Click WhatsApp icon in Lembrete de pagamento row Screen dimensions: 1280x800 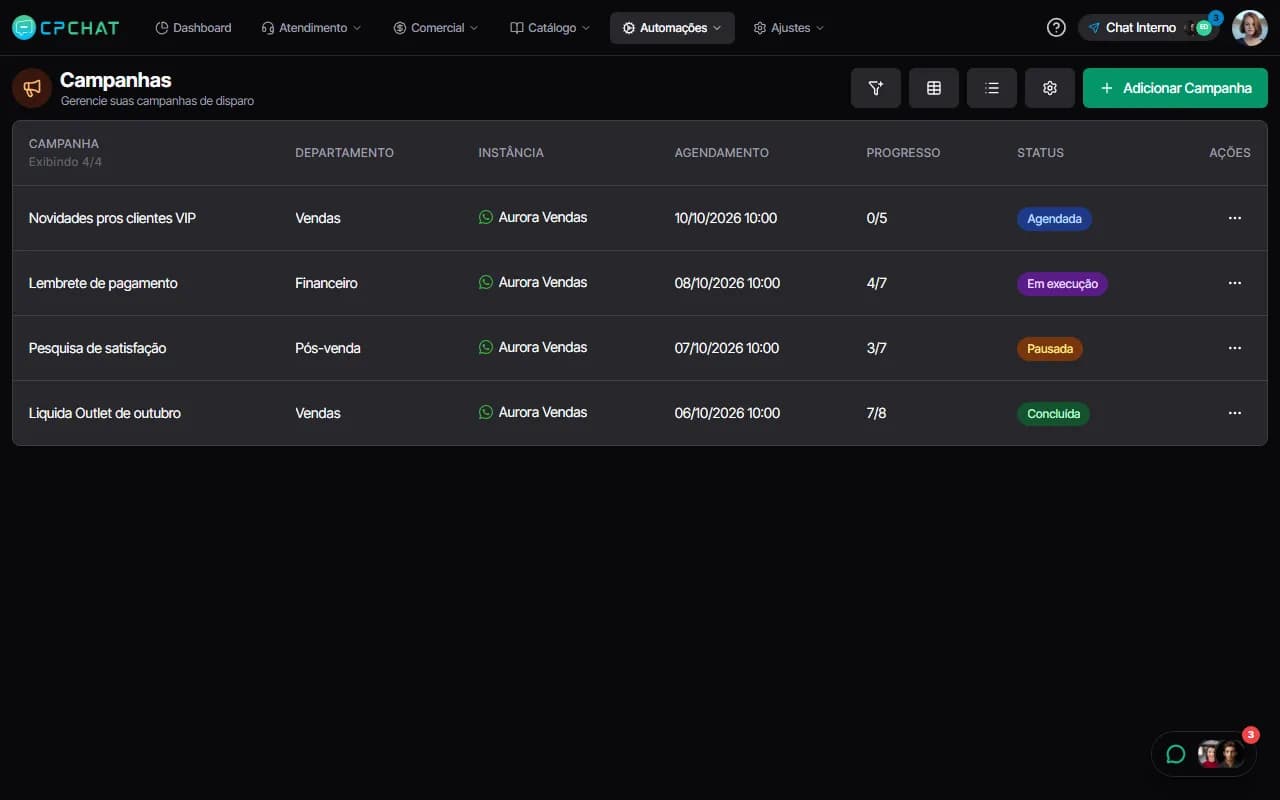[486, 282]
